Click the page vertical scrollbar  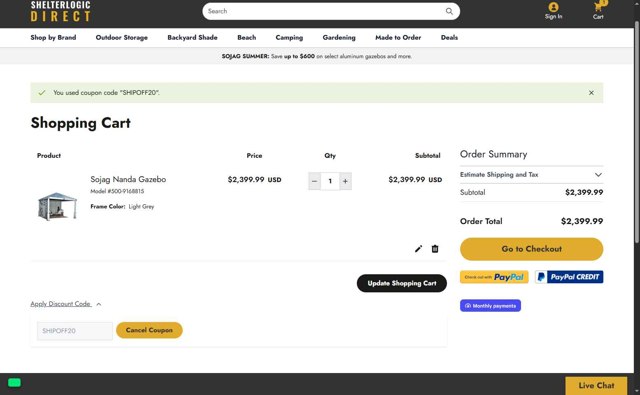tap(637, 133)
